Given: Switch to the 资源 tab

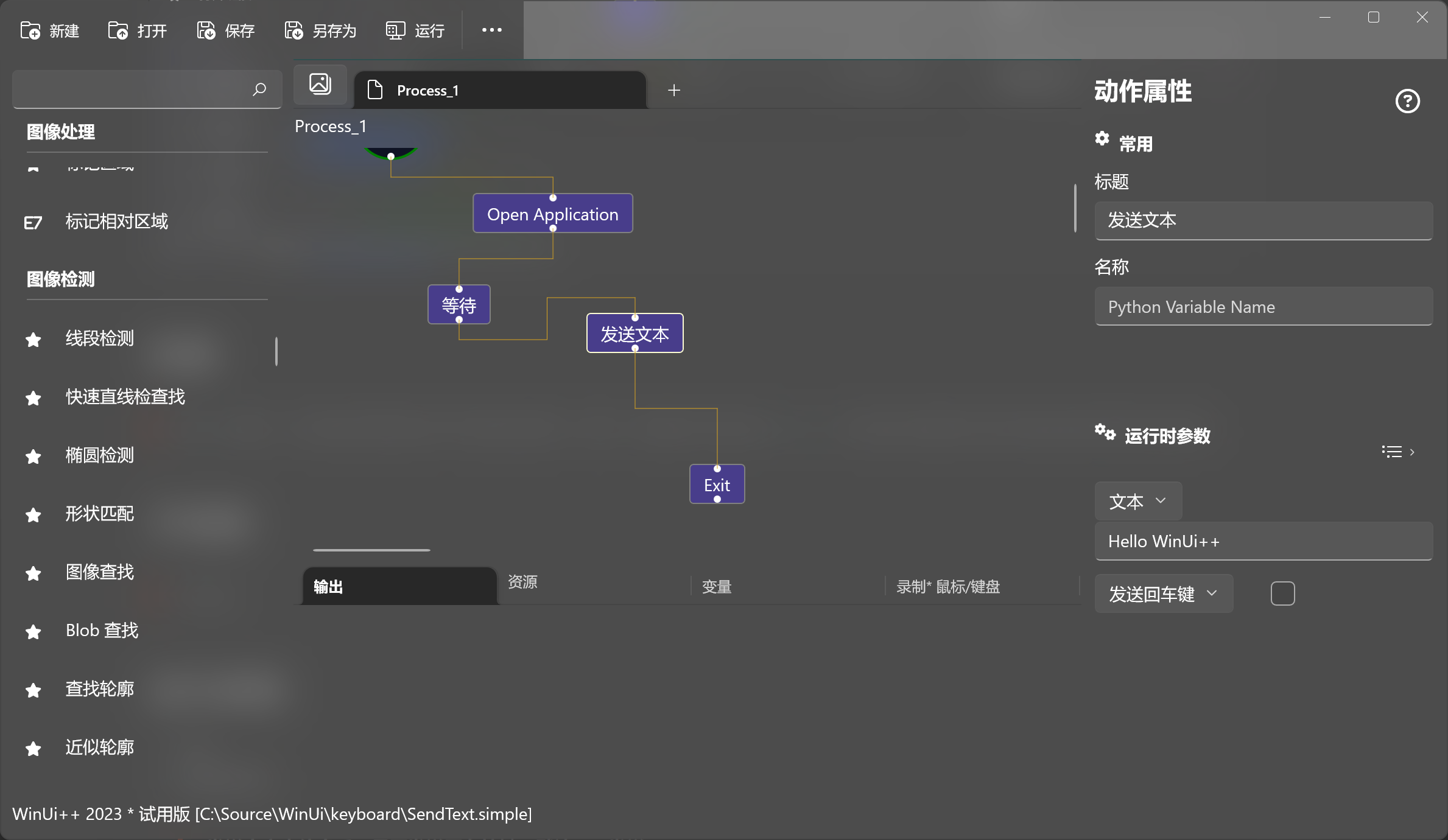Looking at the screenshot, I should [522, 582].
